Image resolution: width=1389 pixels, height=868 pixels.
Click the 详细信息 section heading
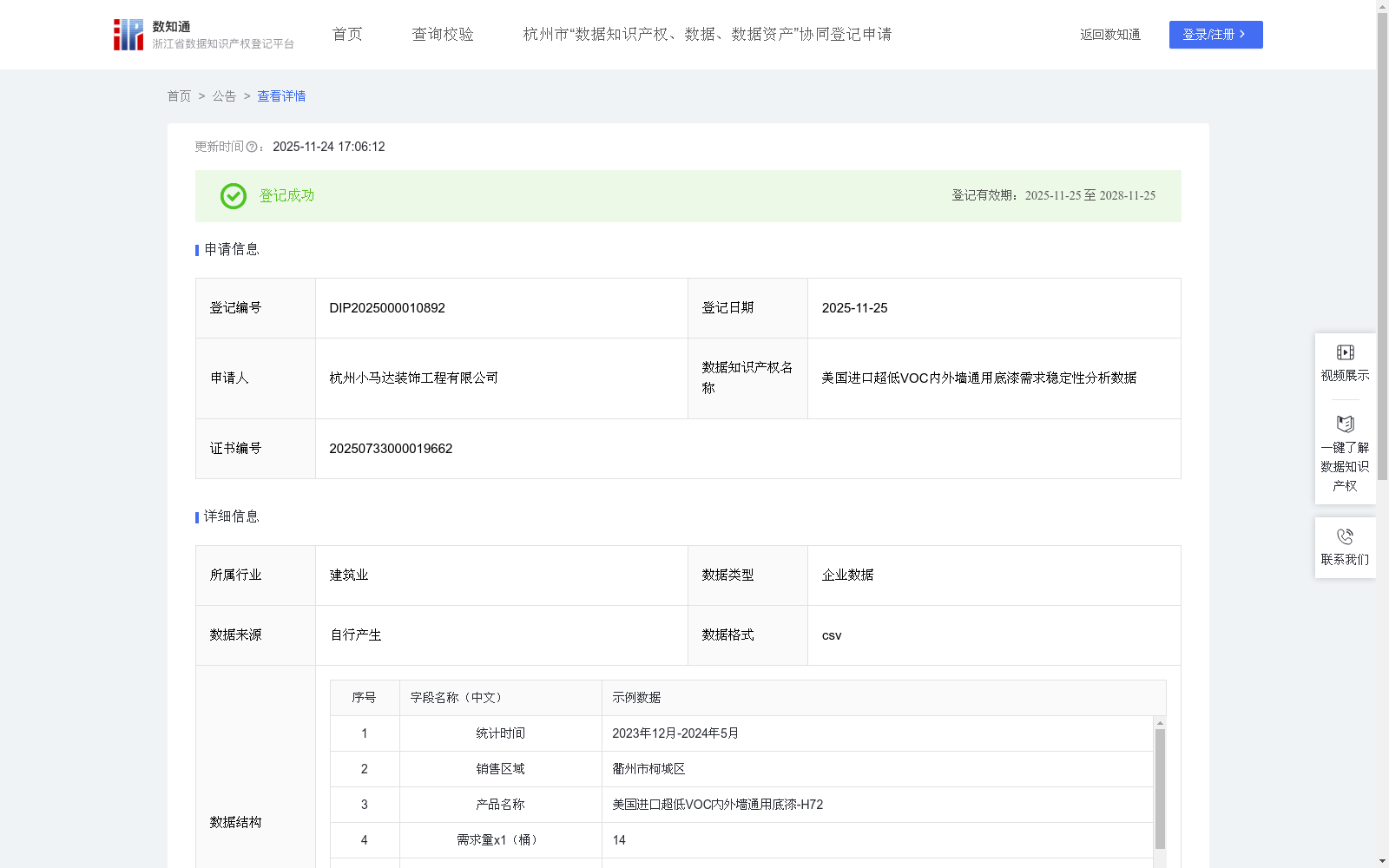pos(232,517)
